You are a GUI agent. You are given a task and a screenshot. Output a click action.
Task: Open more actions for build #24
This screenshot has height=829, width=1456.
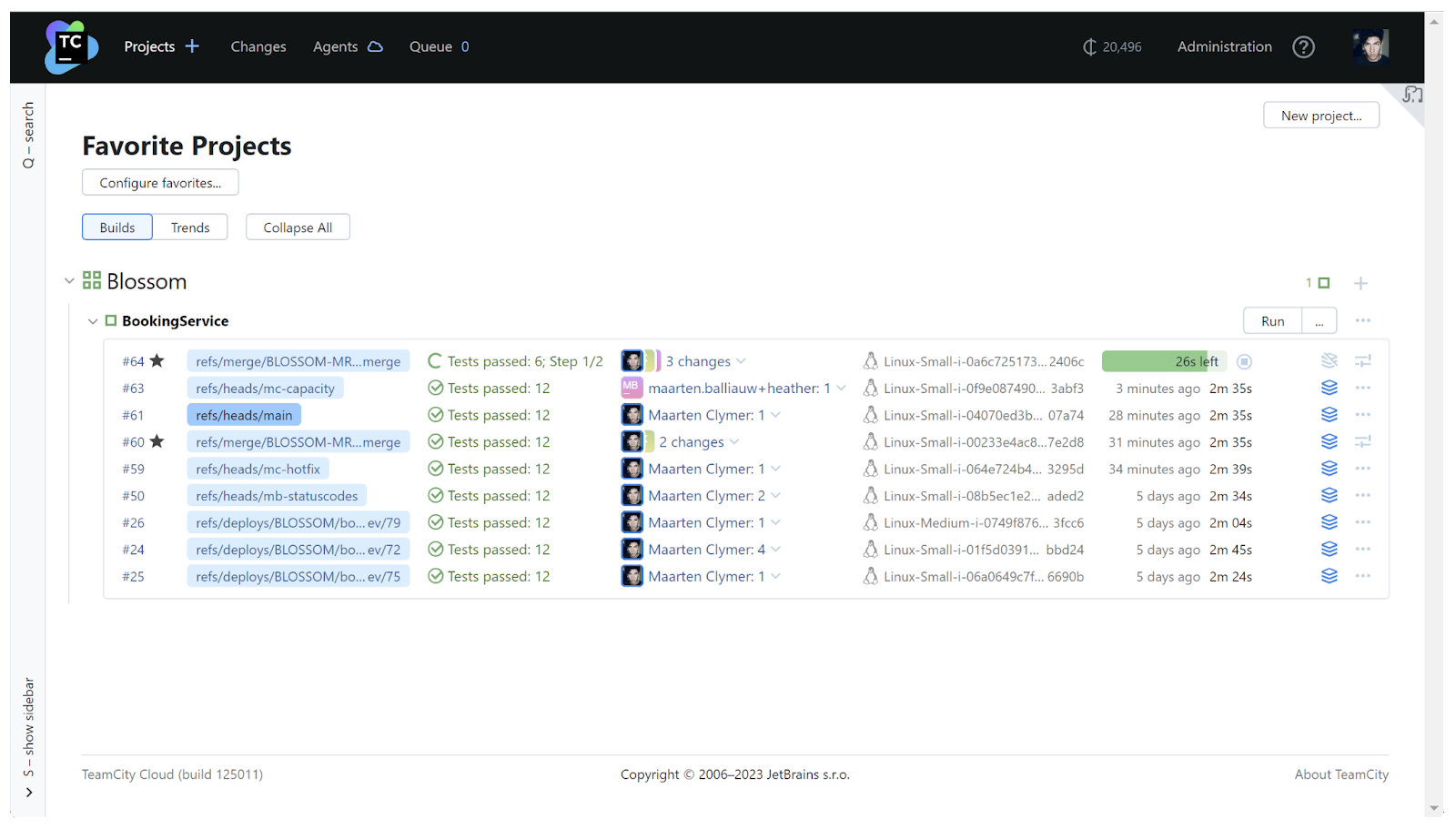click(x=1362, y=549)
